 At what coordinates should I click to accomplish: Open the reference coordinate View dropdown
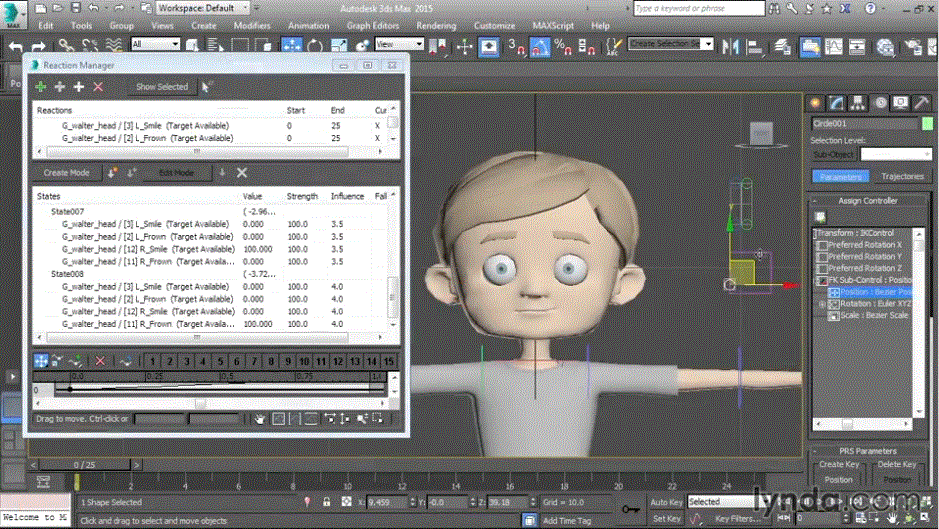399,44
